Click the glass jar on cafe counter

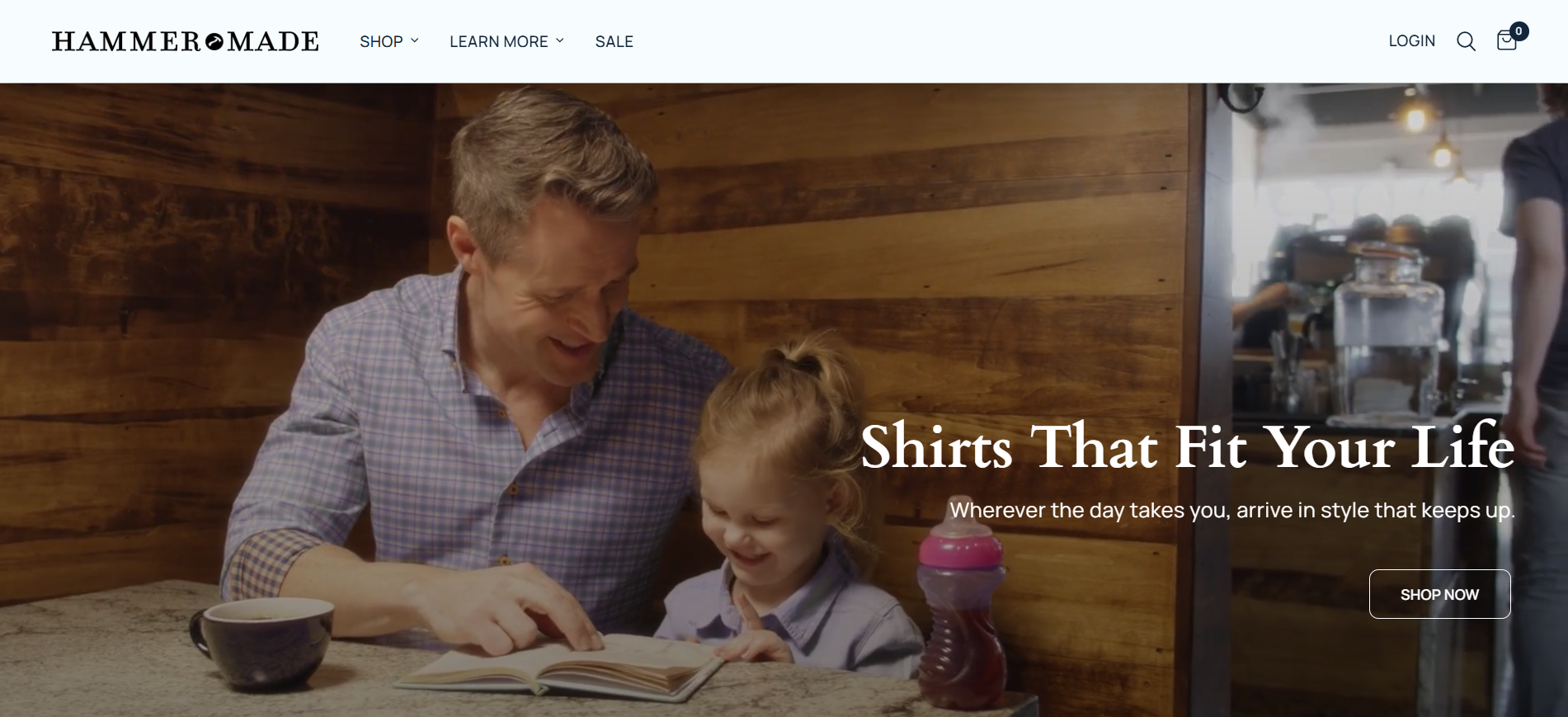[x=1387, y=330]
